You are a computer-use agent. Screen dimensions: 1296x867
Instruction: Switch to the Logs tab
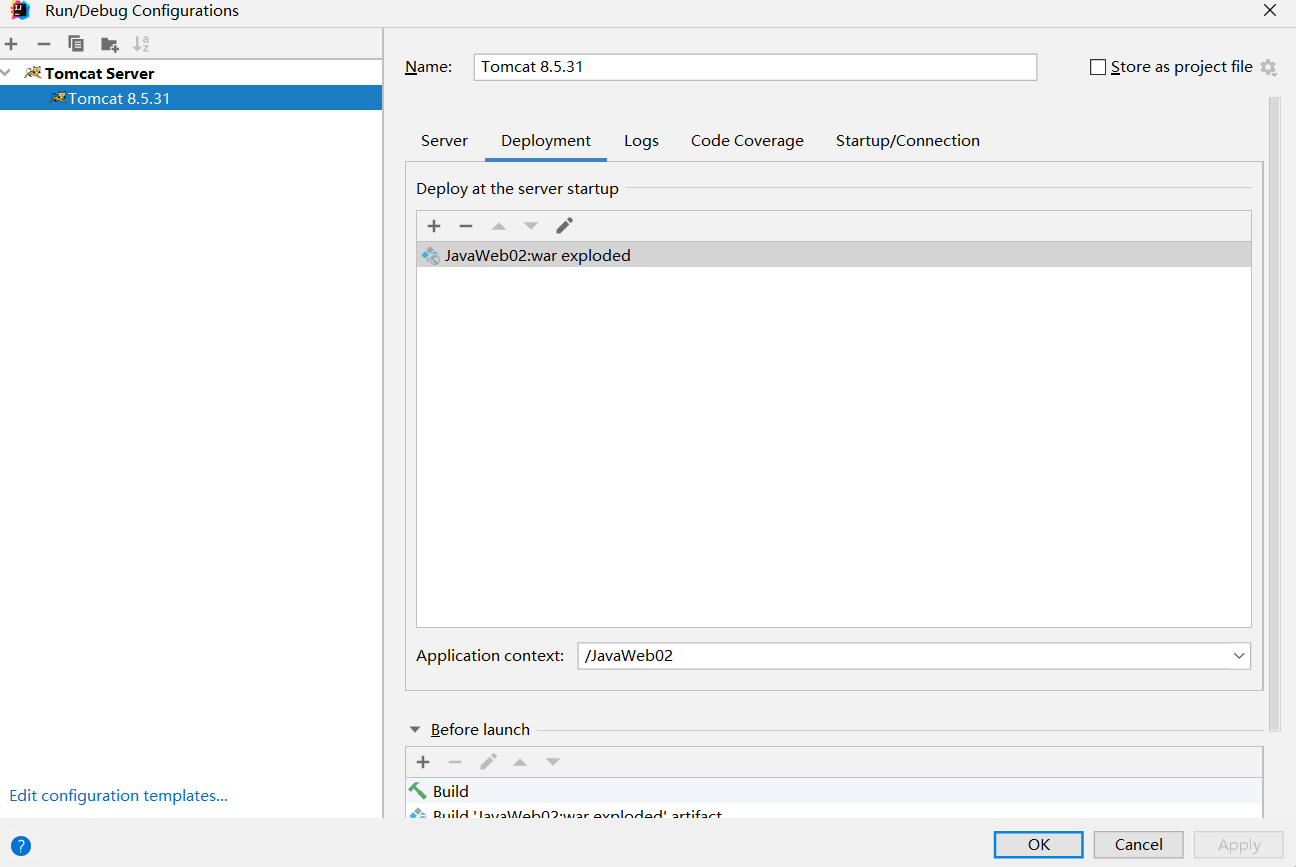(641, 141)
